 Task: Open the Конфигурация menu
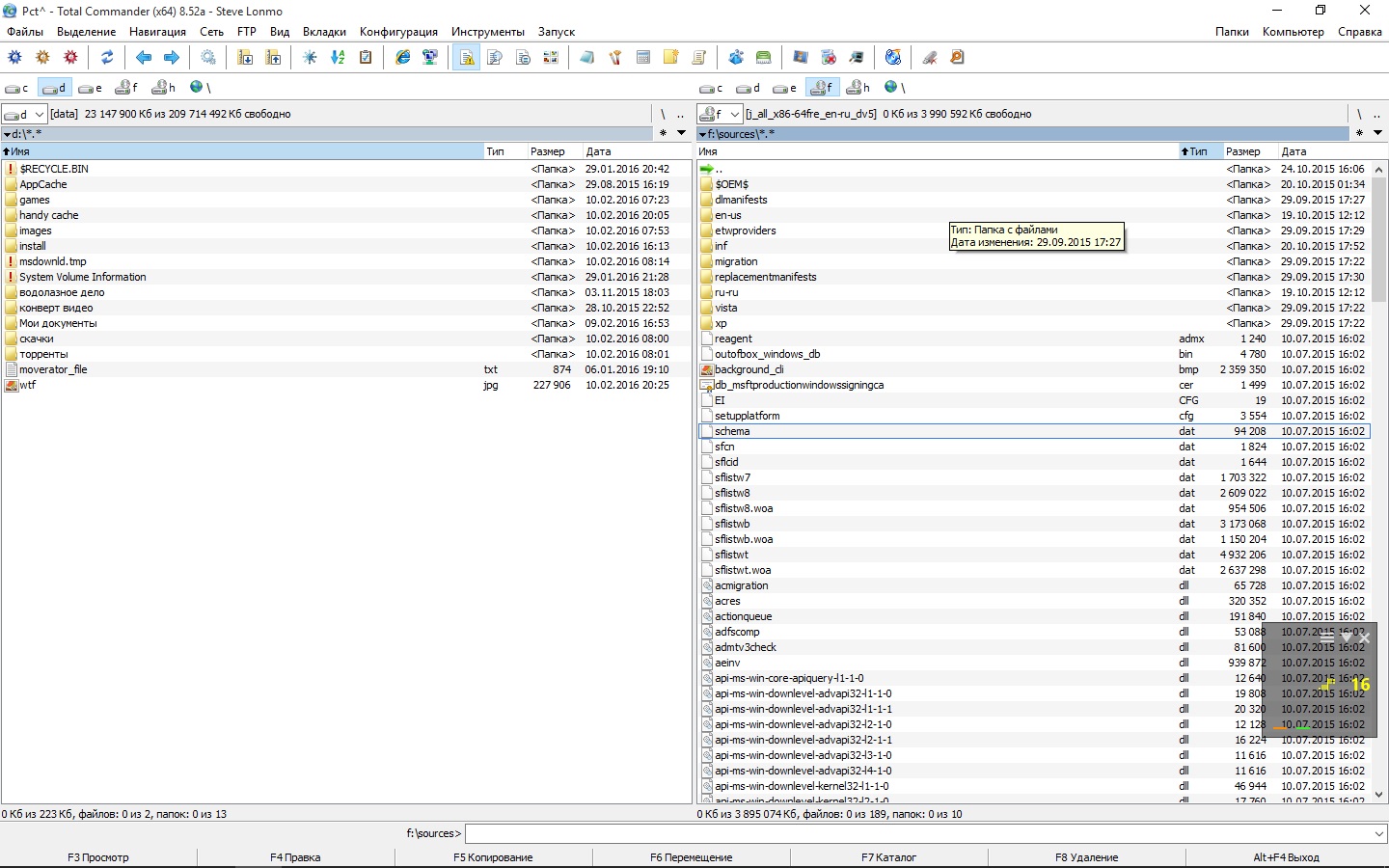[398, 32]
